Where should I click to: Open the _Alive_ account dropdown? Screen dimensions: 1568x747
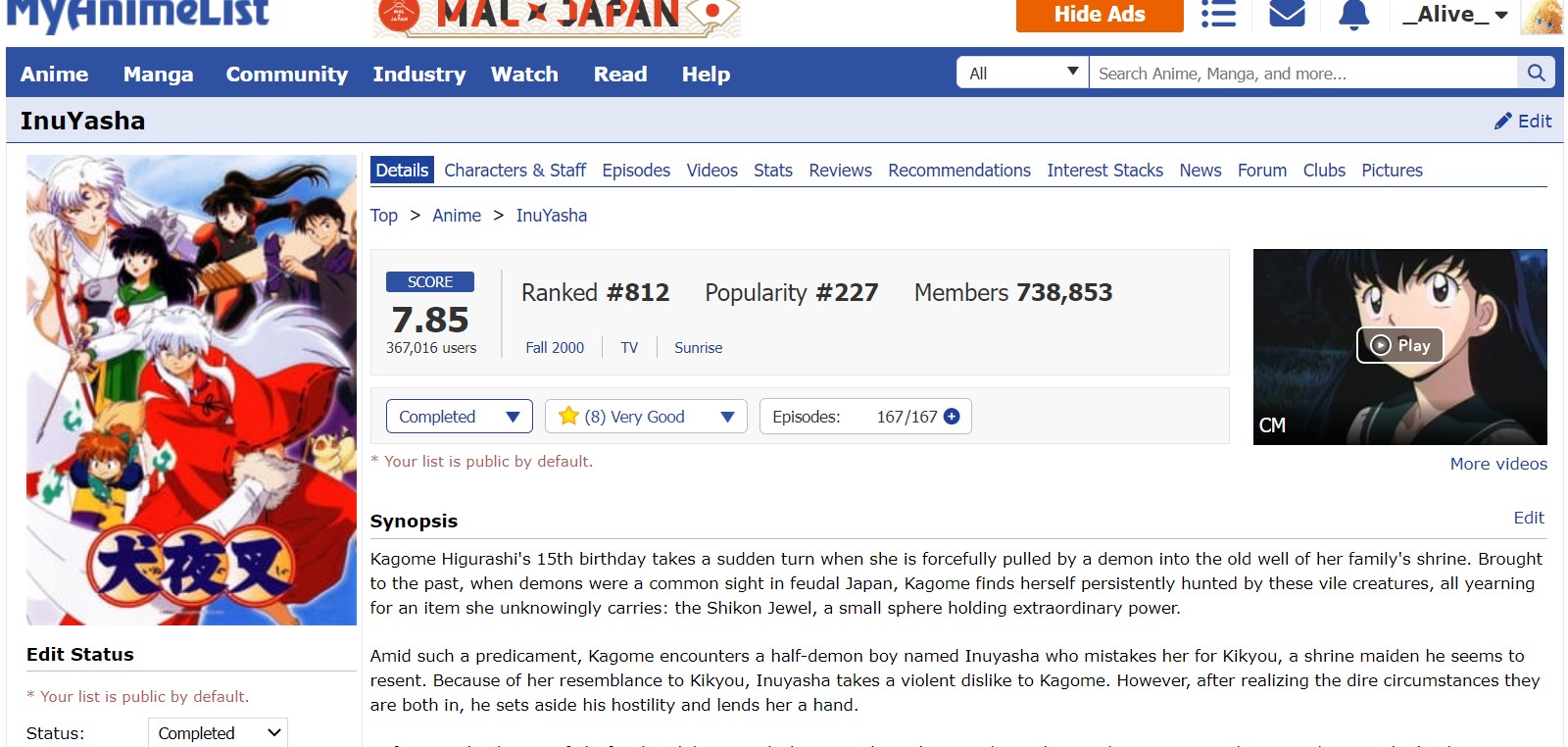pyautogui.click(x=1454, y=15)
